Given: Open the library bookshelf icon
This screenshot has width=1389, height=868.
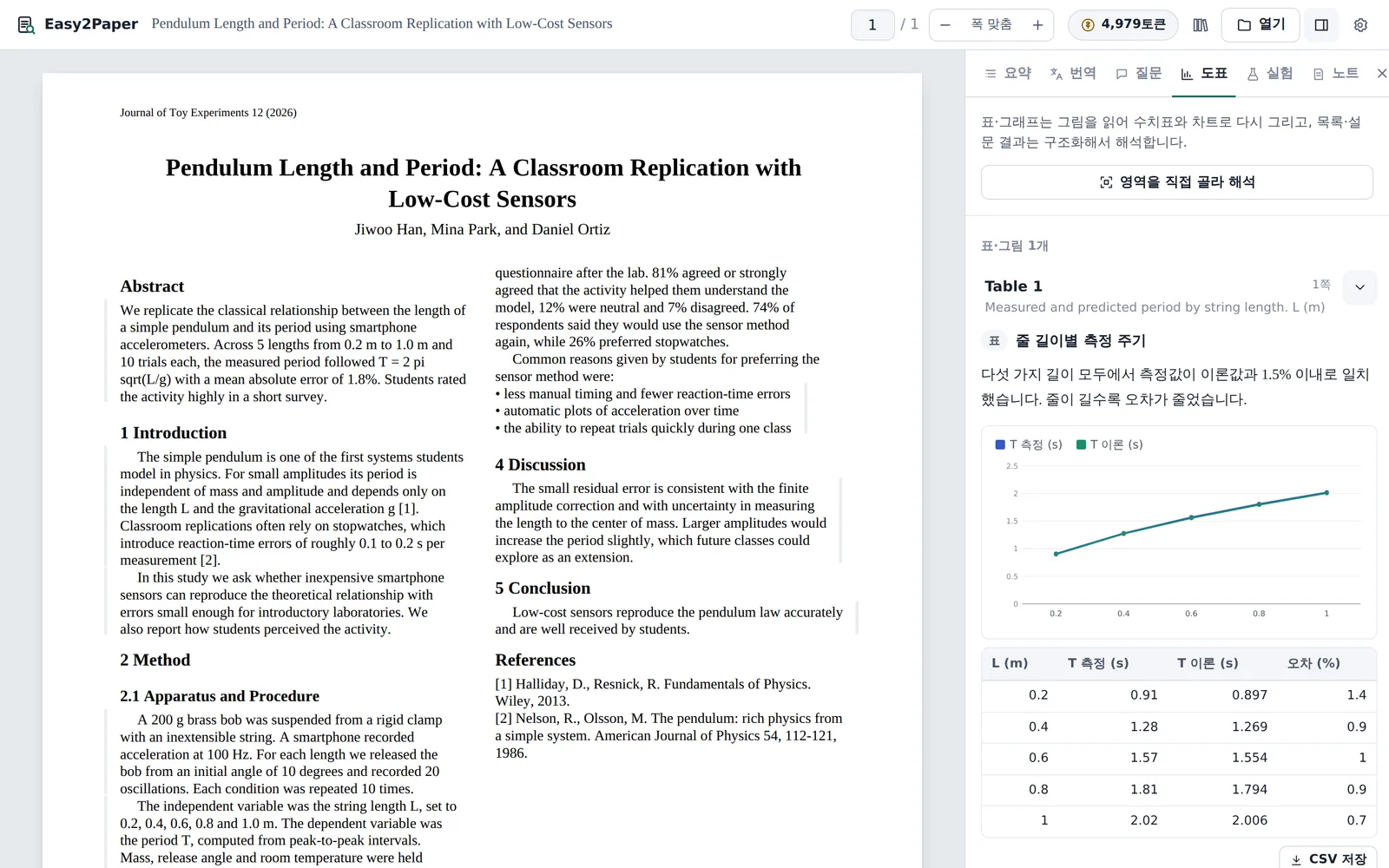Looking at the screenshot, I should click(1201, 25).
